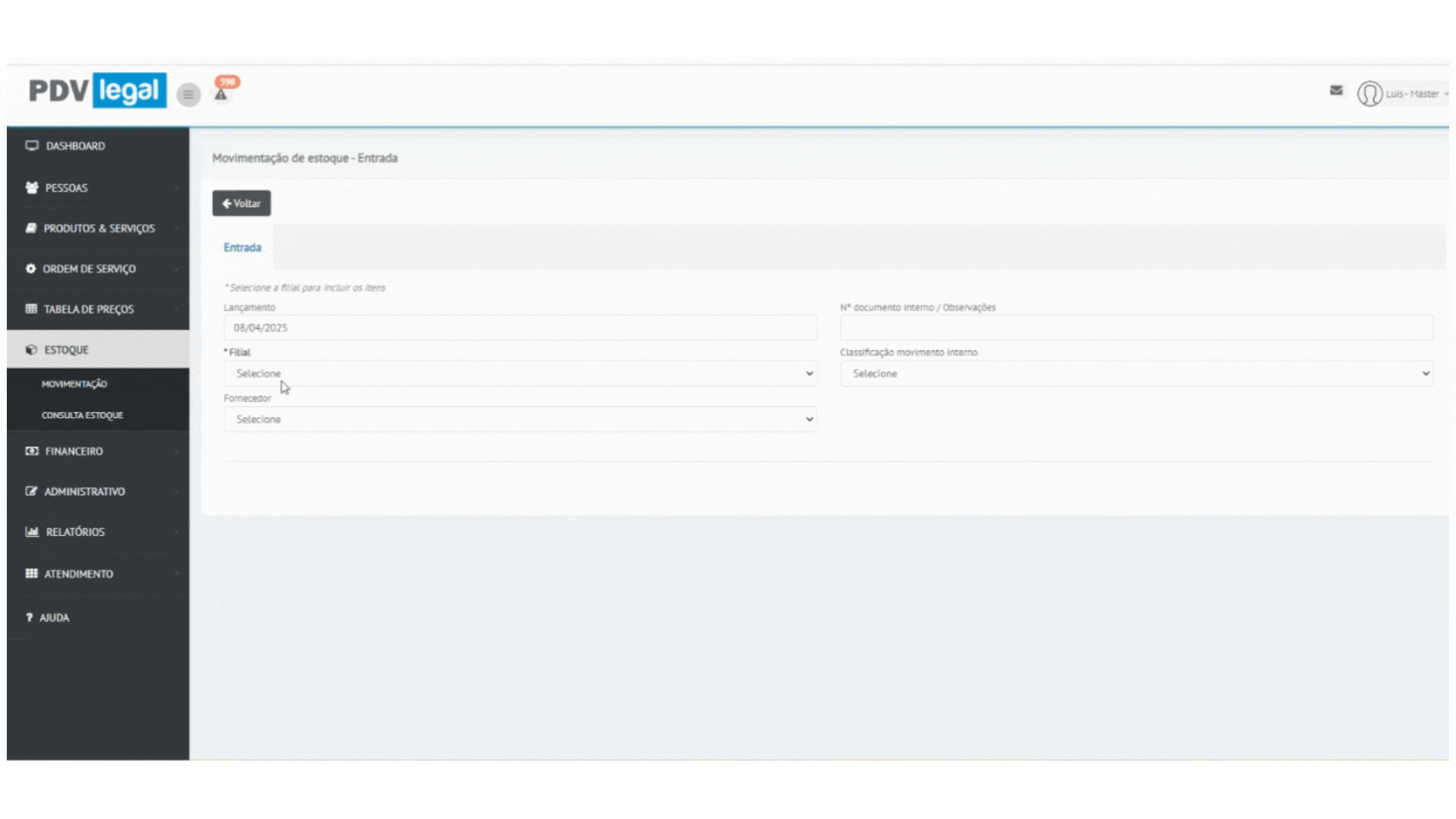Click the user avatar icon
The image size is (1456, 819).
[x=1370, y=94]
